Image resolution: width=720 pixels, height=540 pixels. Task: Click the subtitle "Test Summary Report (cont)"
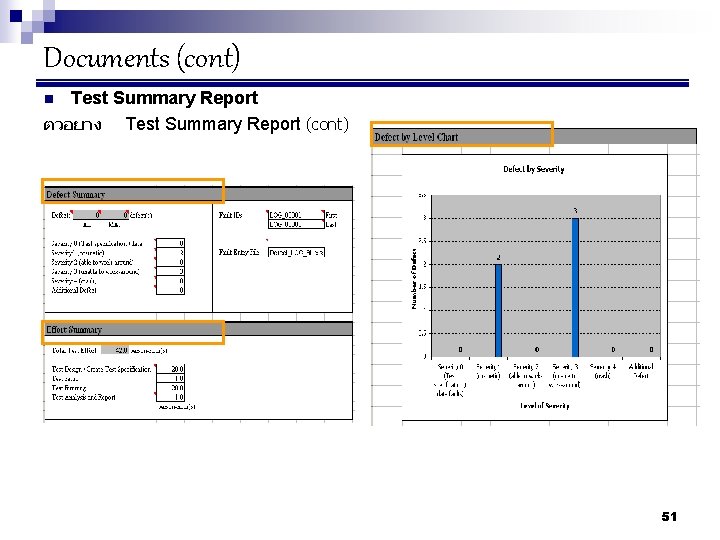click(x=237, y=124)
